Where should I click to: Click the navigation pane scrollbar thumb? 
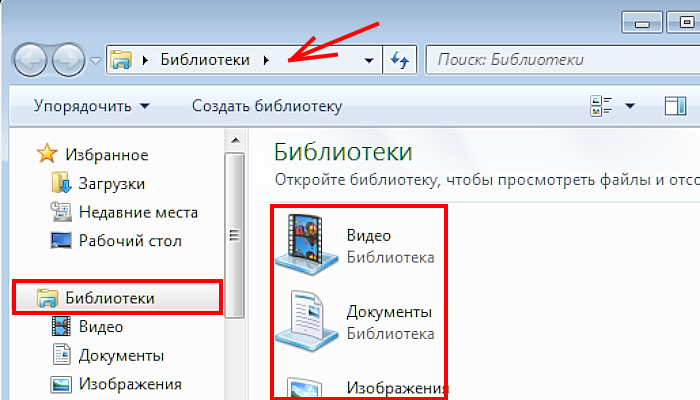point(235,235)
